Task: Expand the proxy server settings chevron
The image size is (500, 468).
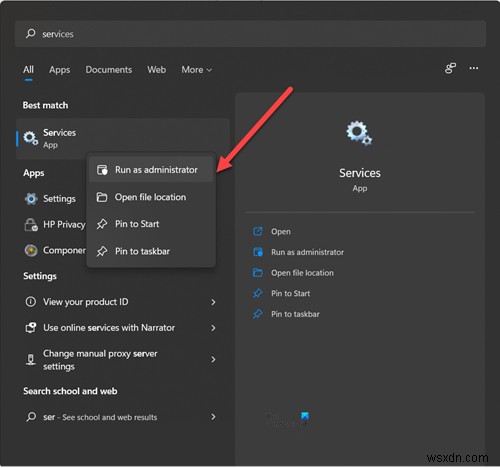Action: (213, 360)
